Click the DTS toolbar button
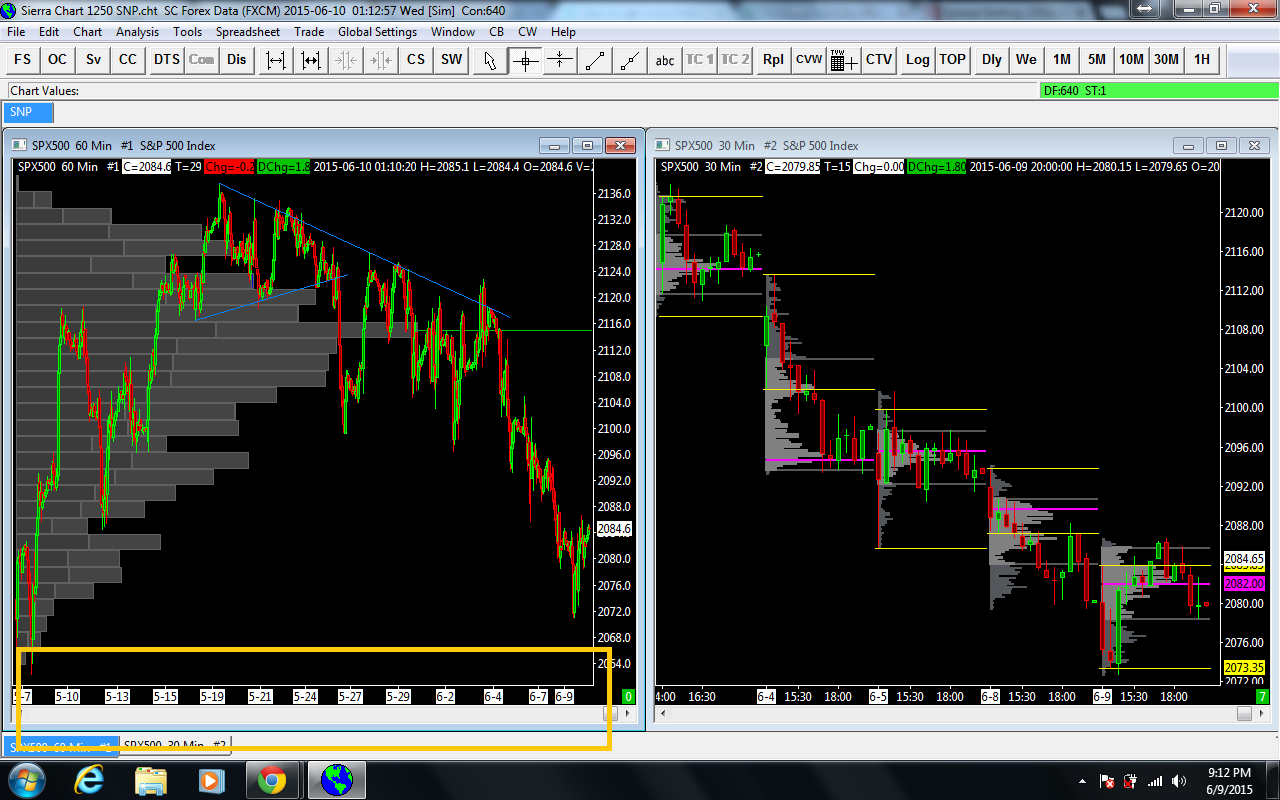The width and height of the screenshot is (1280, 800). click(x=166, y=59)
